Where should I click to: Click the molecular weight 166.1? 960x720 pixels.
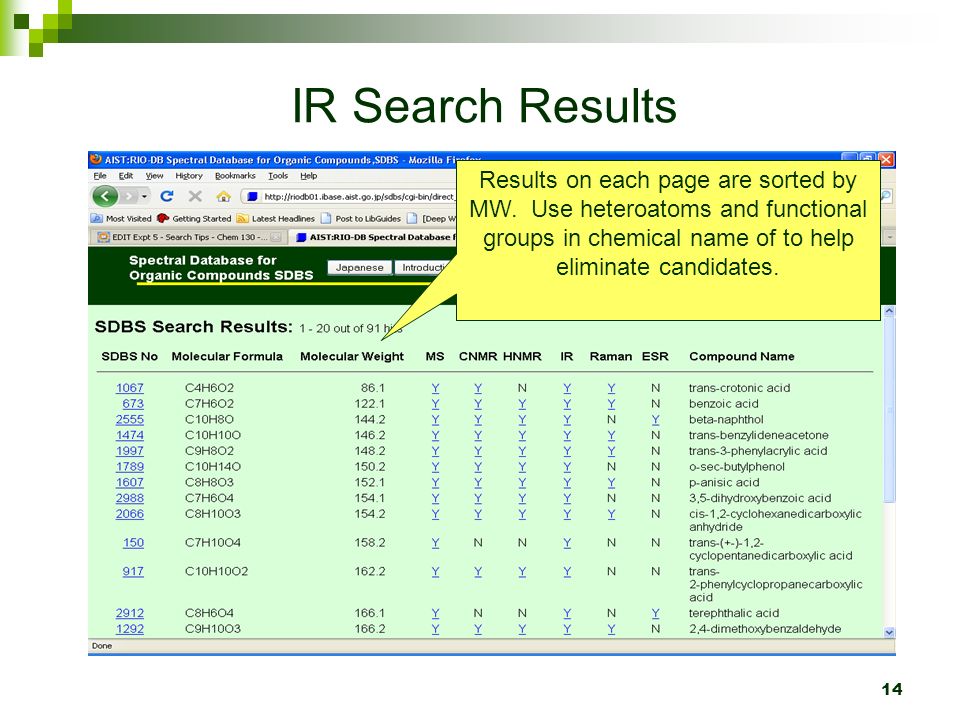point(370,613)
